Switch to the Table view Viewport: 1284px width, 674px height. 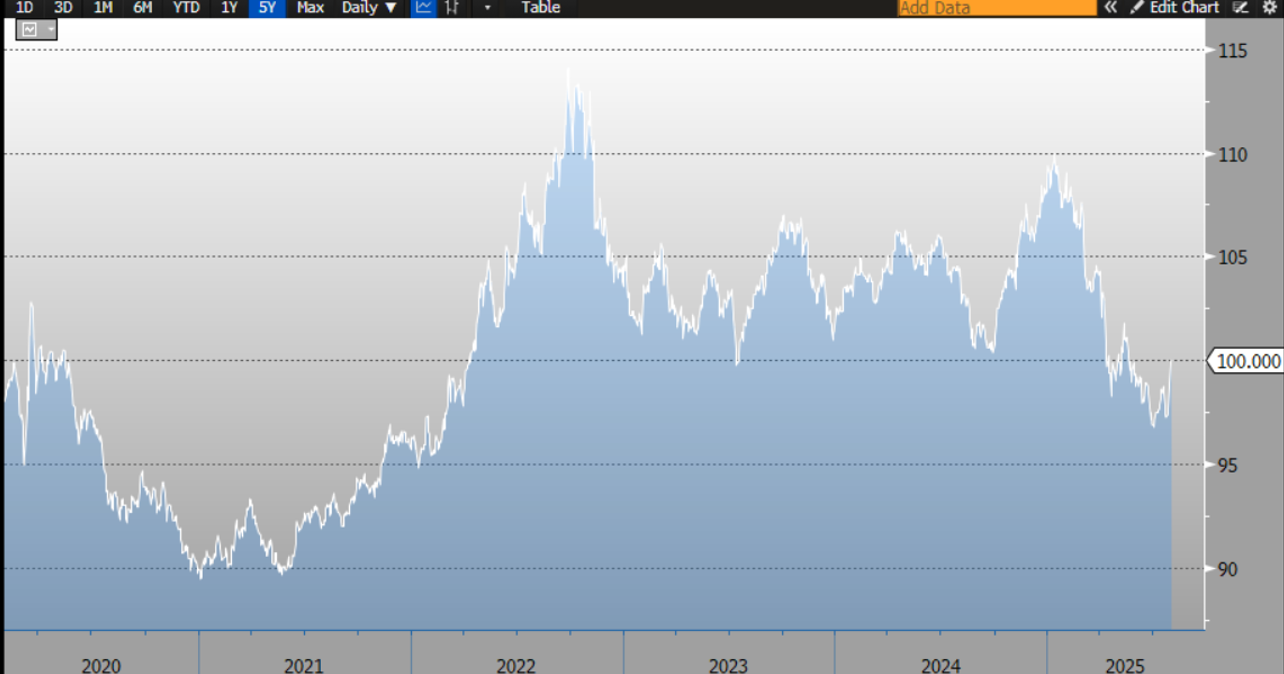click(x=540, y=7)
